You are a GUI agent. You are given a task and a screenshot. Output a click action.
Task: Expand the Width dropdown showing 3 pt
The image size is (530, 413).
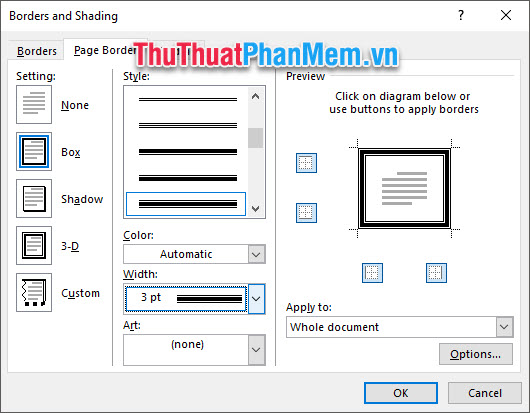tap(194, 299)
